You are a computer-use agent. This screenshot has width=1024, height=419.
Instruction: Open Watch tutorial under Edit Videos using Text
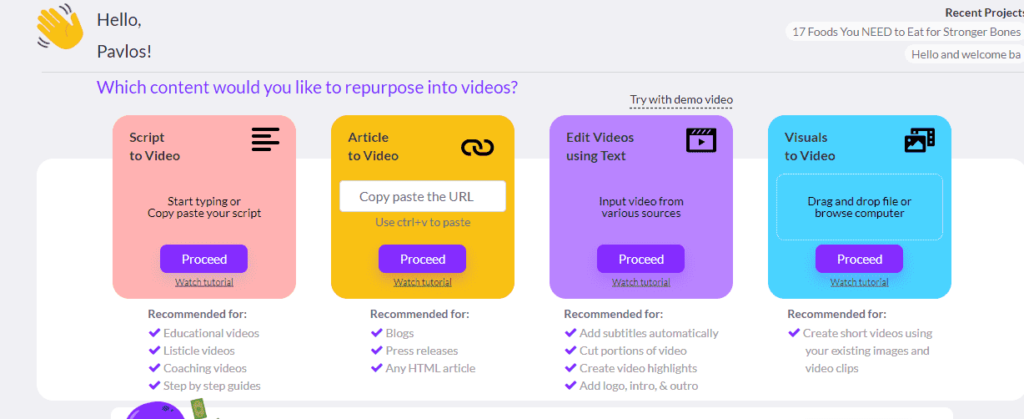pyautogui.click(x=641, y=282)
